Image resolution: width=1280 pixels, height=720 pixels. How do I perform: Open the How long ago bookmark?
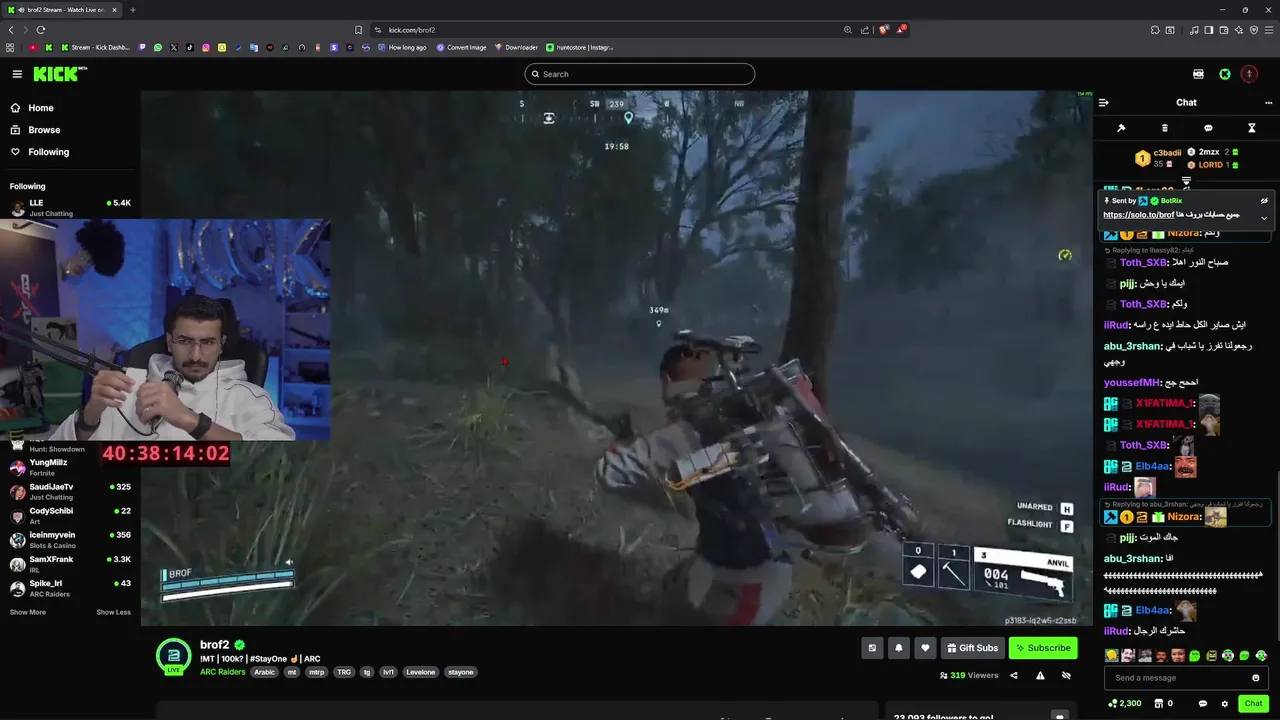pyautogui.click(x=401, y=47)
